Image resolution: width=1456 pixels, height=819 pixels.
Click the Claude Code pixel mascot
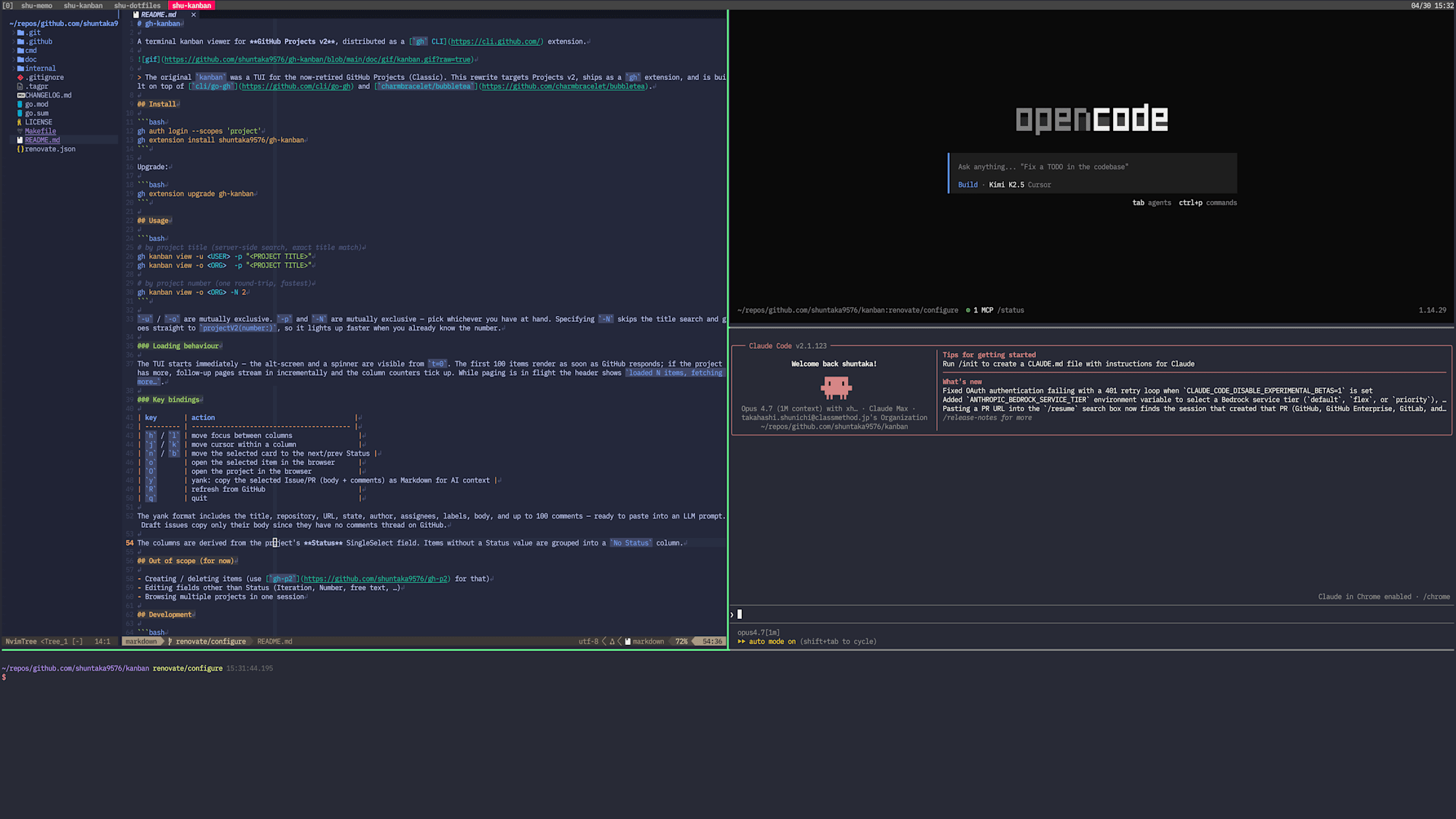tap(836, 387)
